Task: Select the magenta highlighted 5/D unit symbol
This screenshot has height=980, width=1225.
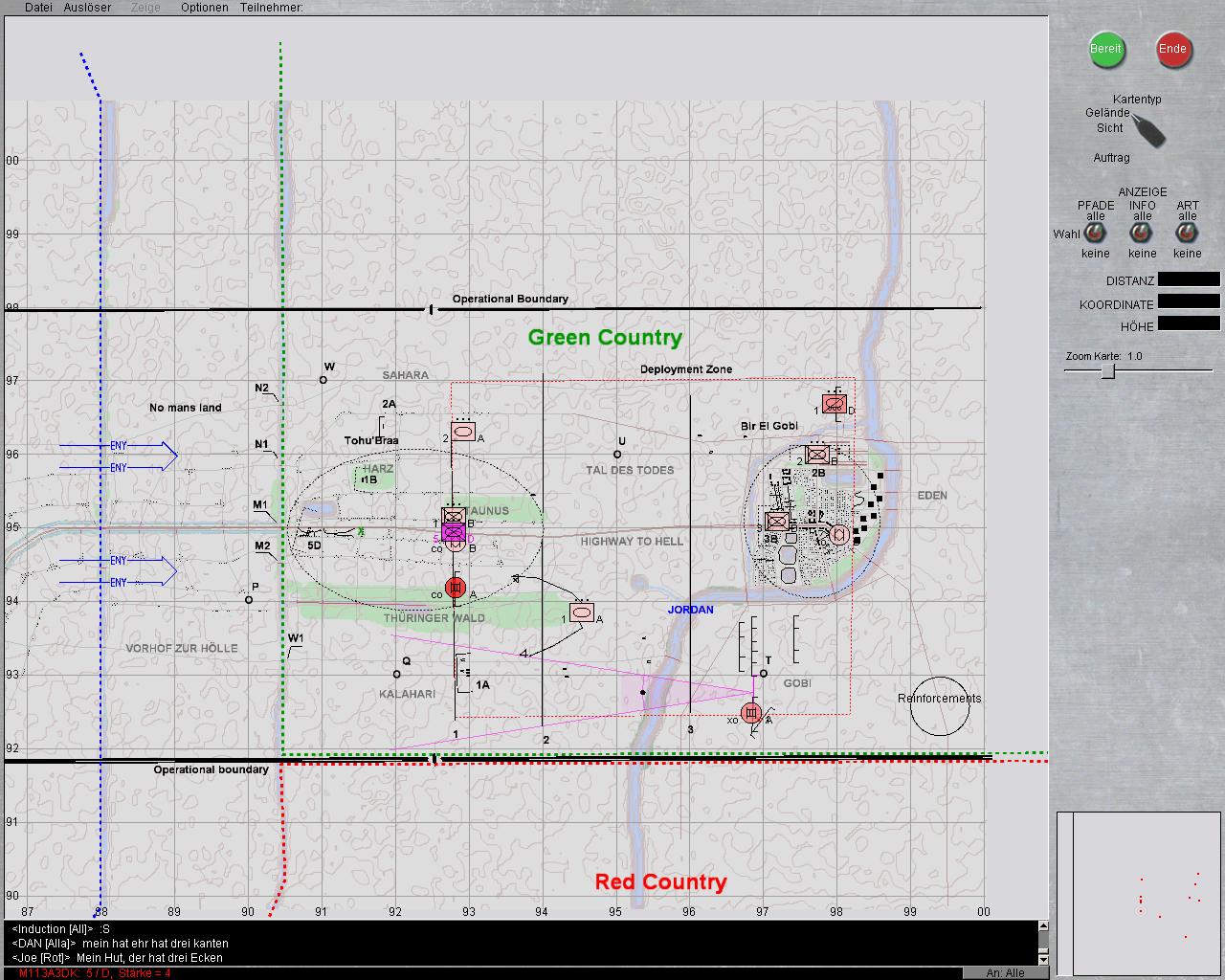Action: click(454, 531)
